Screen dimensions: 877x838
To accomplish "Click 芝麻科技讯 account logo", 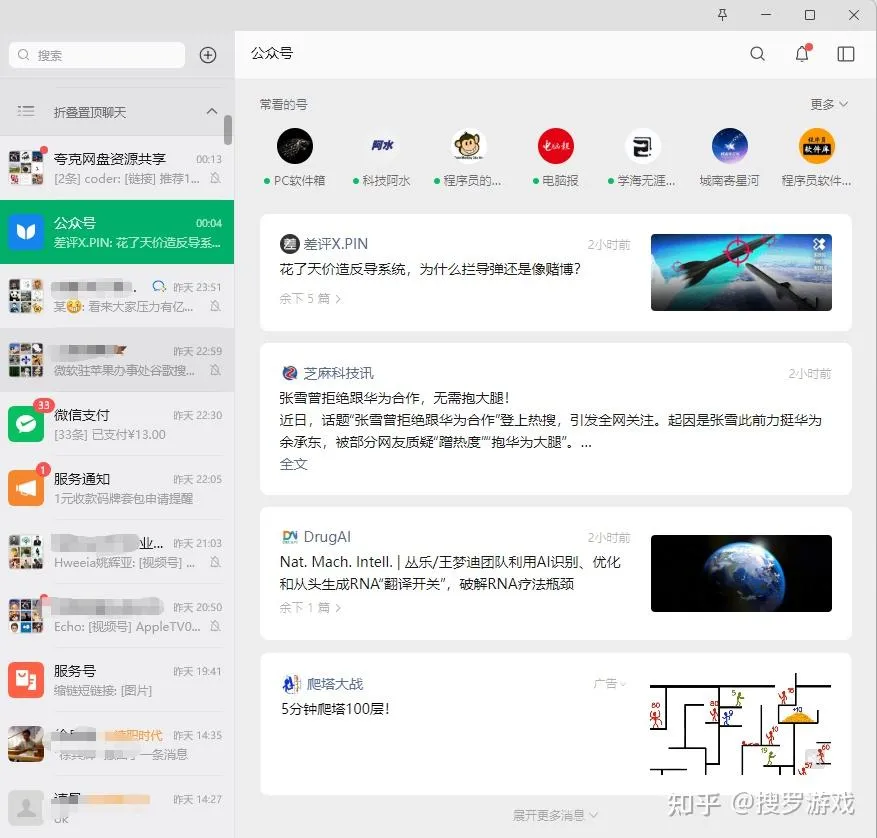I will (289, 373).
